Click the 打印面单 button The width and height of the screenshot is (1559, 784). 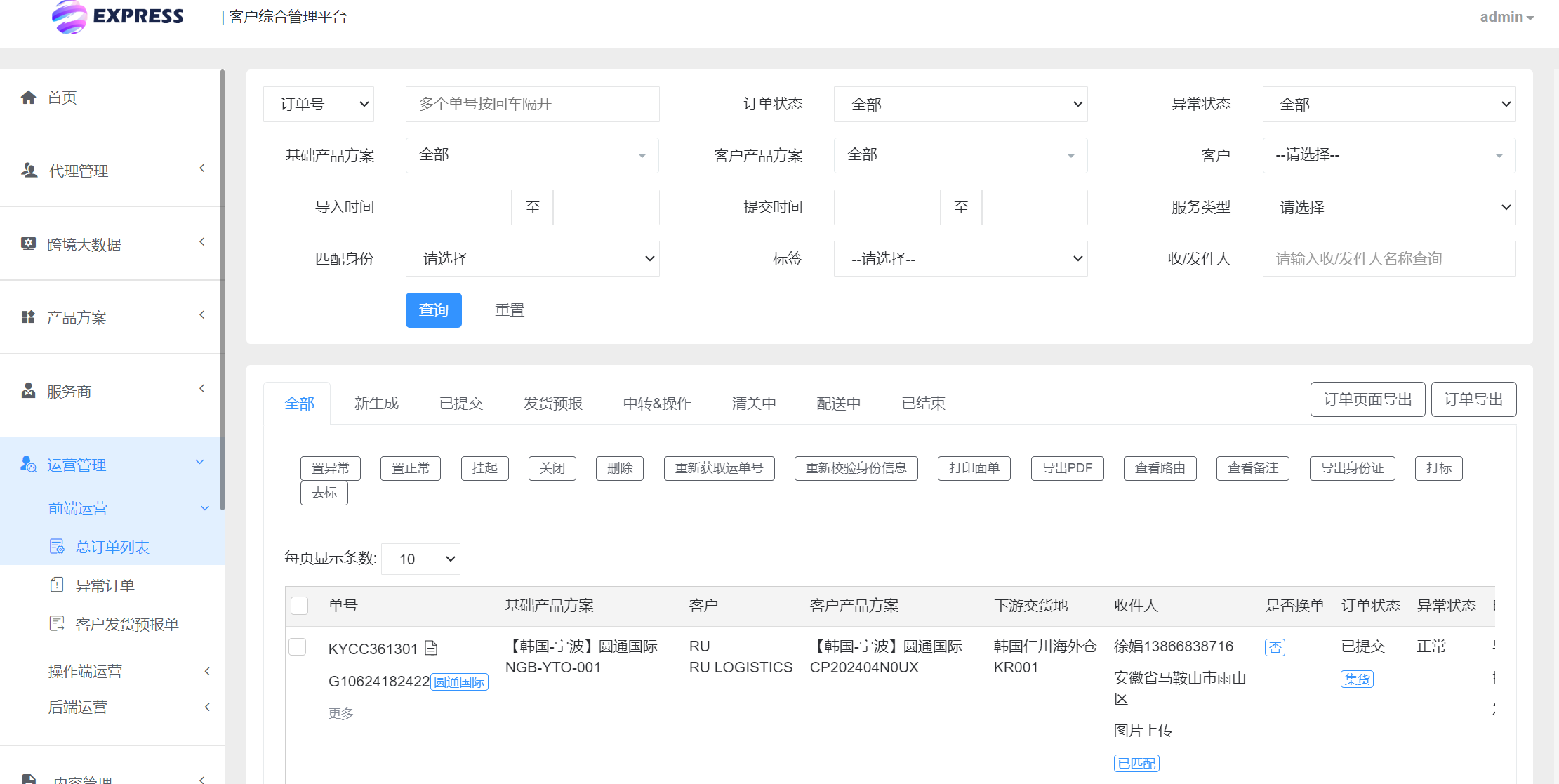(974, 468)
